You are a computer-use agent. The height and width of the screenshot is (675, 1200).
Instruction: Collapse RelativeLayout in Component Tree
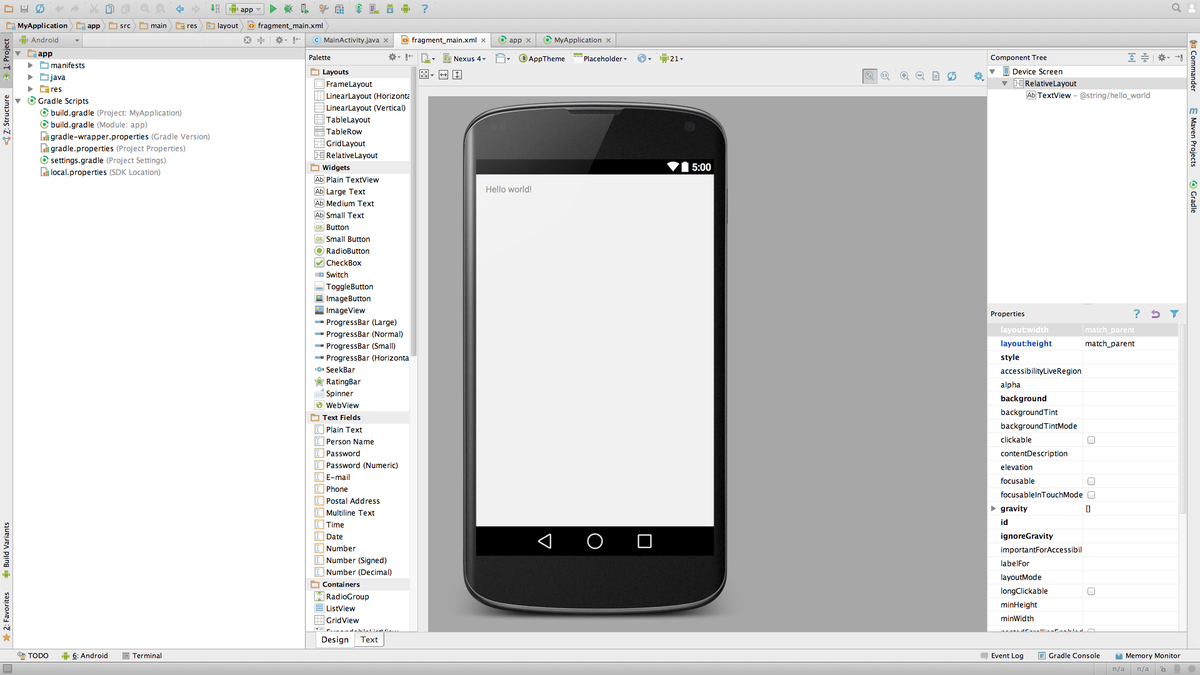click(x=1005, y=84)
